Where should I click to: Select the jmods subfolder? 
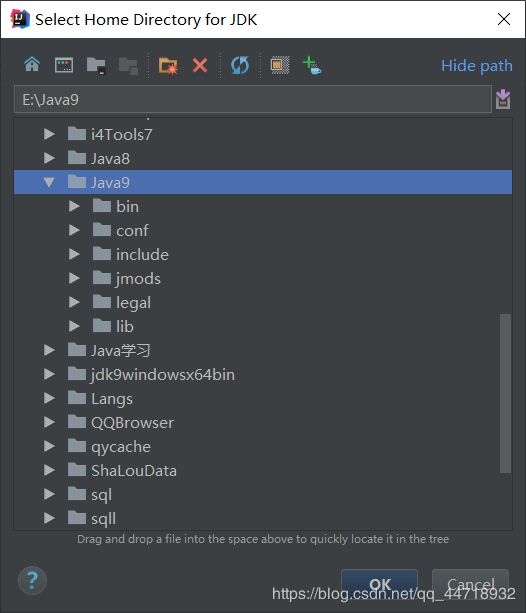263,278
